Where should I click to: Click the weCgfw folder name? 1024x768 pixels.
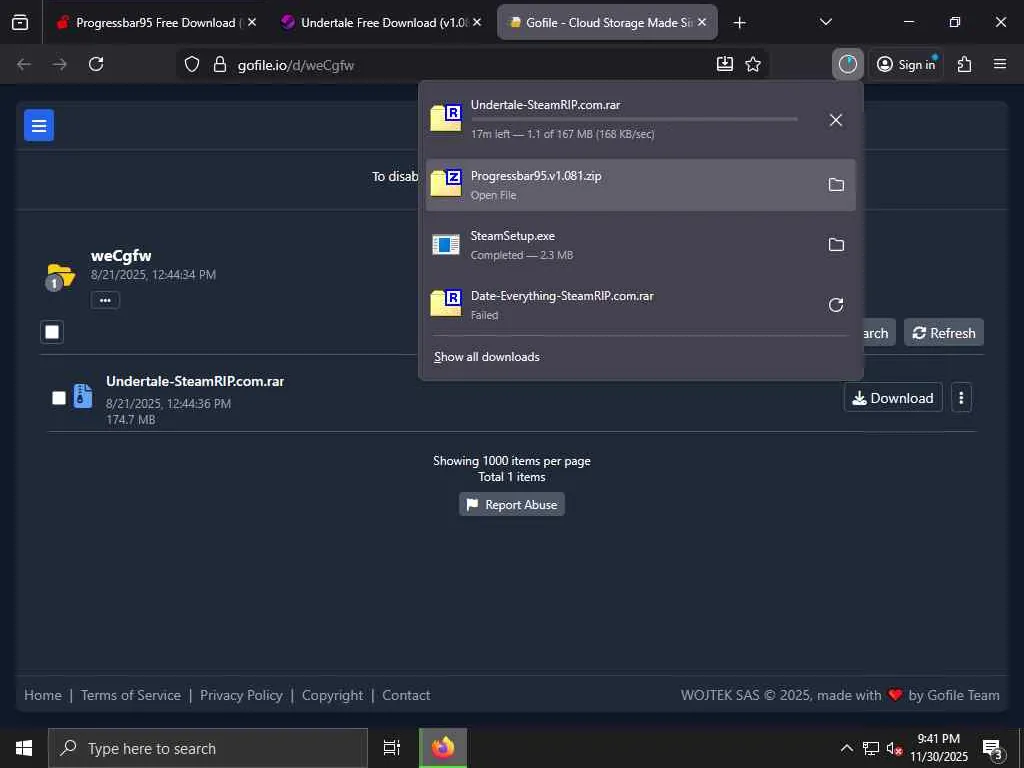pos(121,255)
